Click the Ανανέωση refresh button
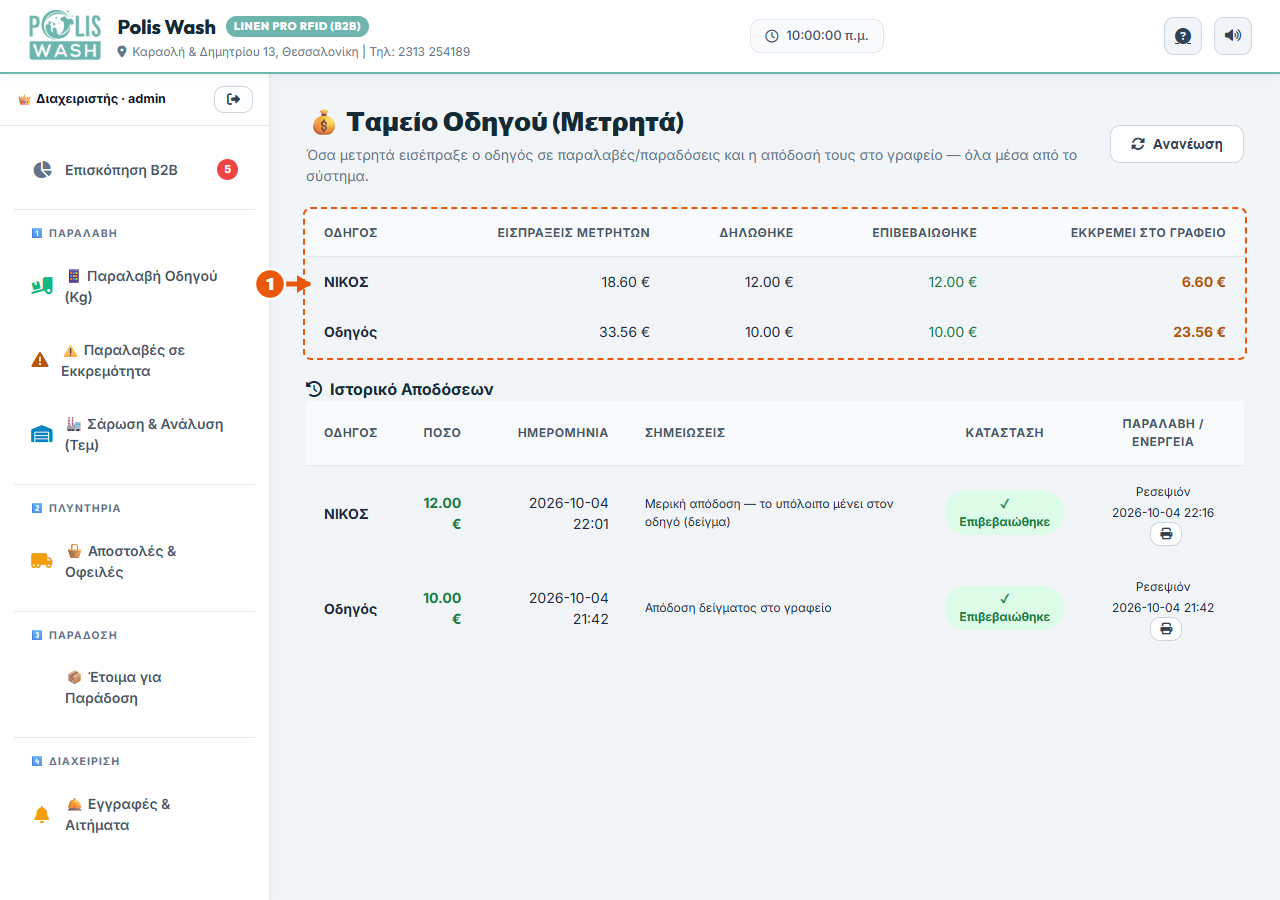This screenshot has width=1280, height=900. [1177, 144]
